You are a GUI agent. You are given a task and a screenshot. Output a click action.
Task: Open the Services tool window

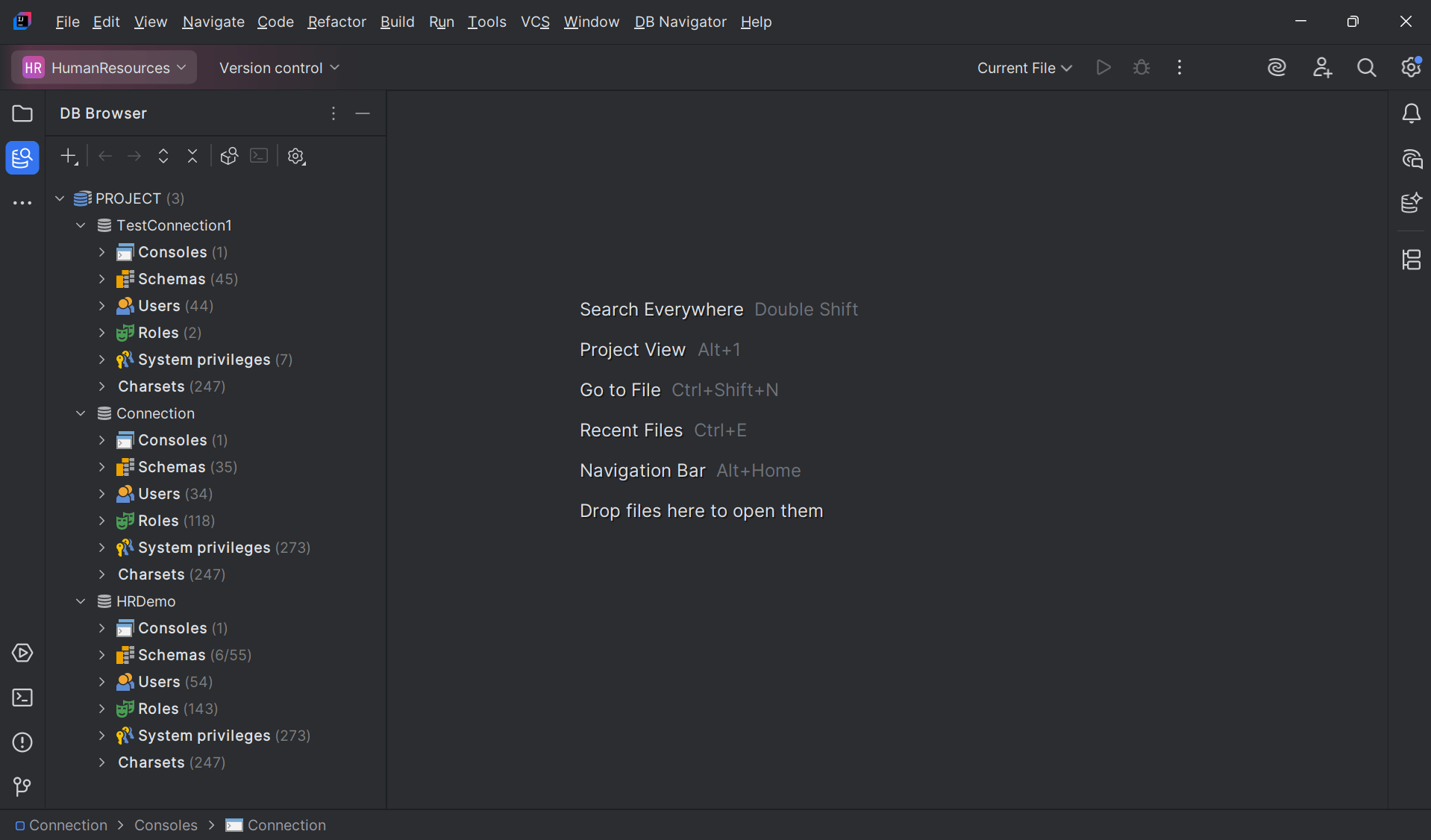click(22, 653)
